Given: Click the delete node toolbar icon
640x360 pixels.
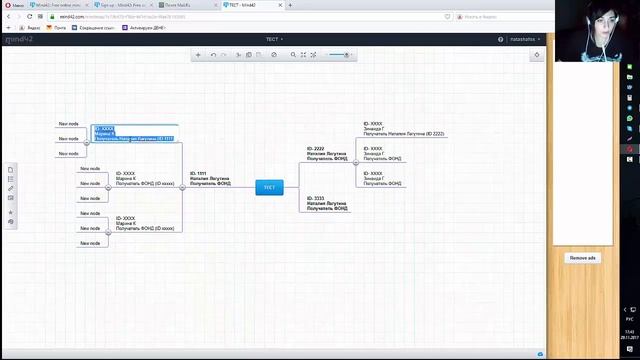Looking at the screenshot, I should click(274, 55).
